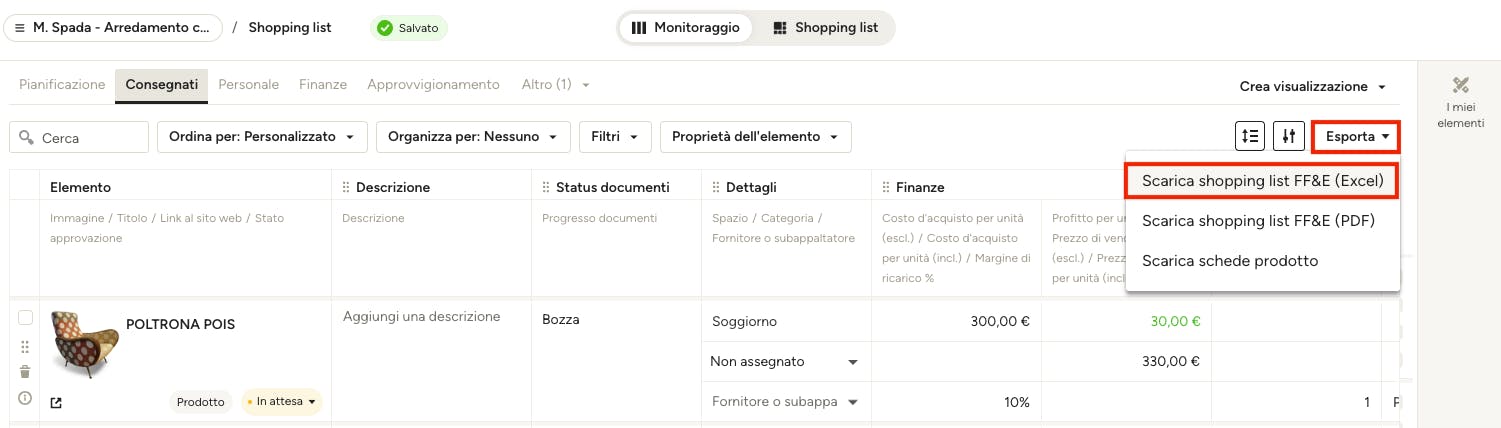The width and height of the screenshot is (1501, 428).
Task: Expand the Non assegnato category dropdown
Action: 786,362
